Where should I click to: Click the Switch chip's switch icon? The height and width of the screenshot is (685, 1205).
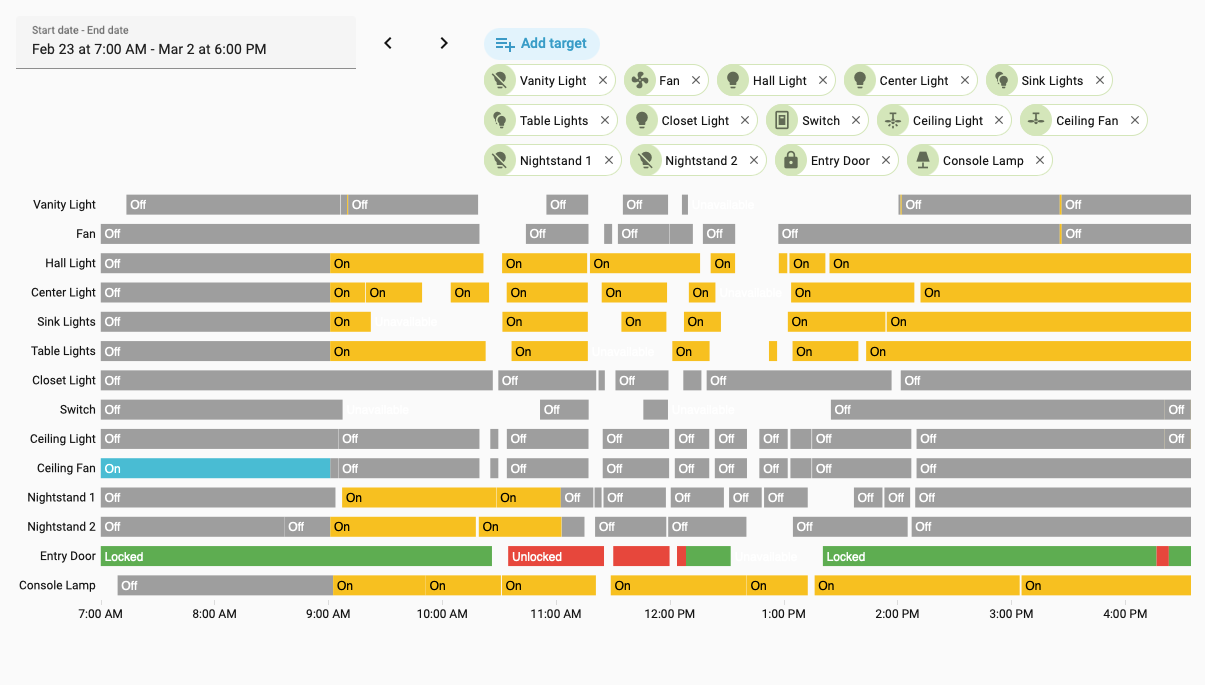coord(782,121)
